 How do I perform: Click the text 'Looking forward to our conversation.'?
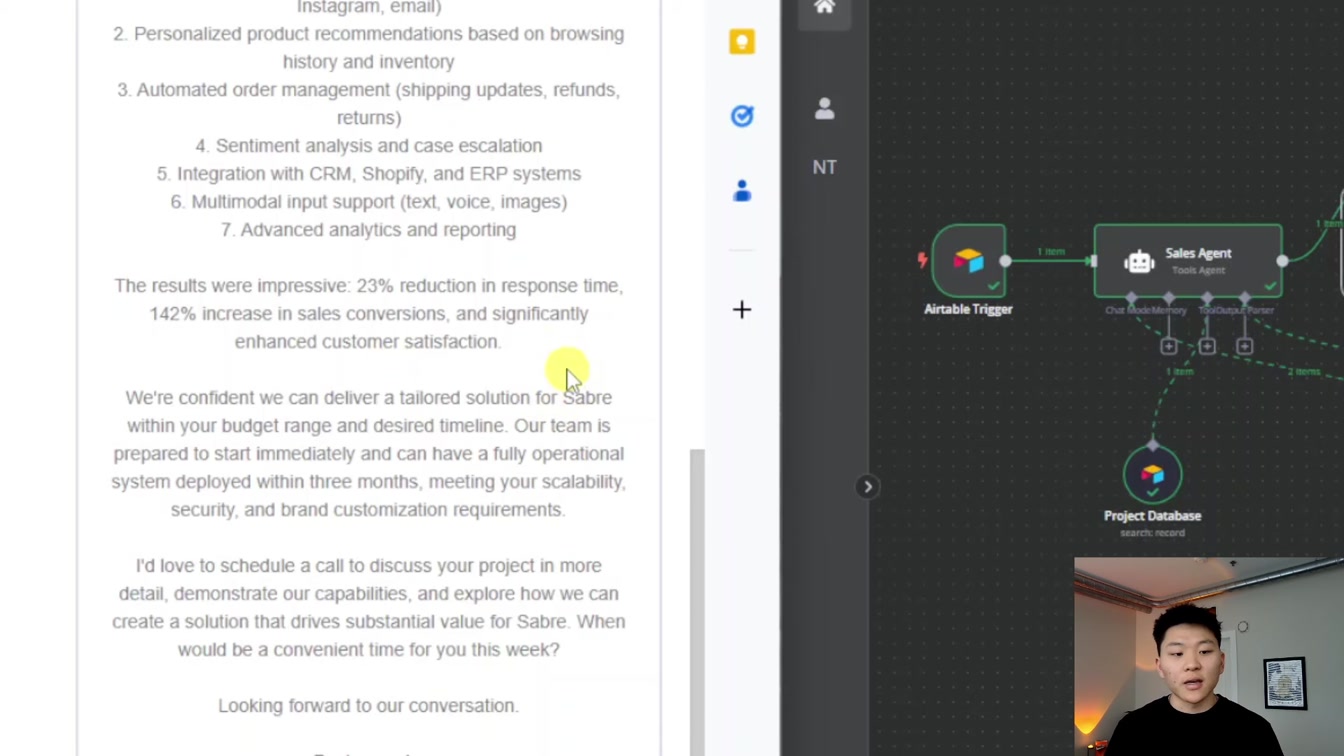(x=368, y=706)
